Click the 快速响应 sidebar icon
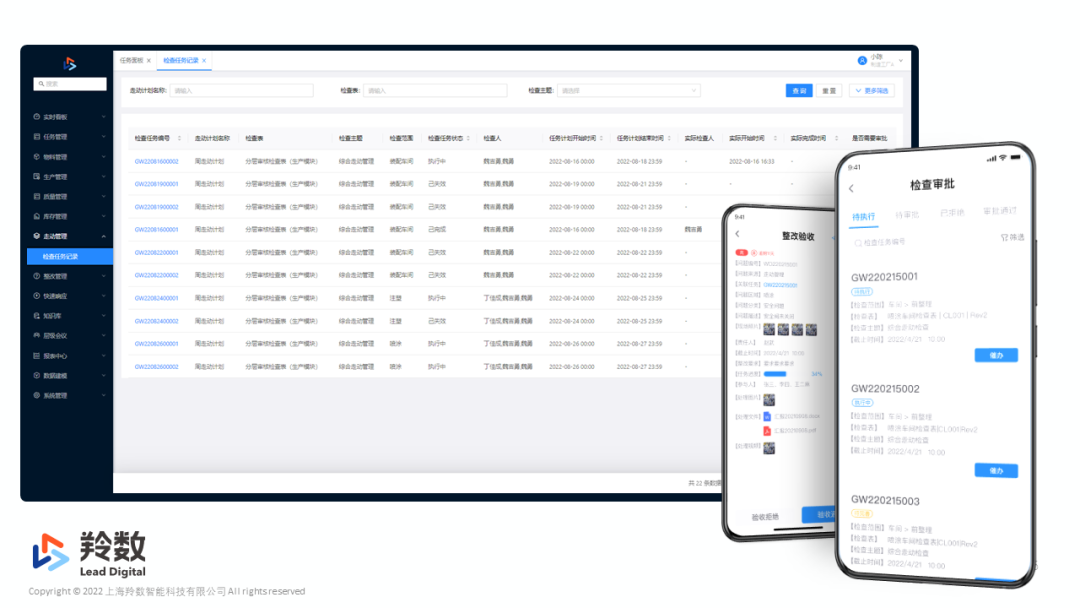This screenshot has height=608, width=1080. [x=37, y=295]
